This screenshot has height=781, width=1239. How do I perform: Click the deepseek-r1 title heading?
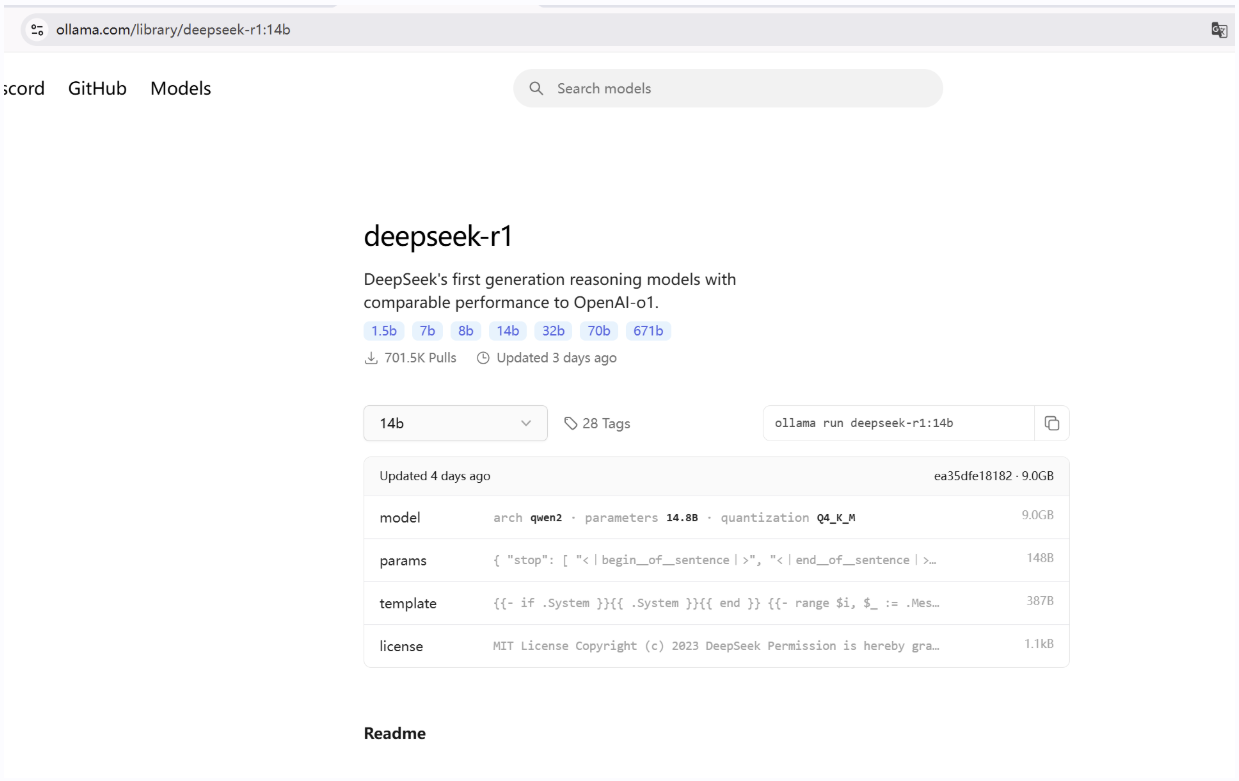point(439,236)
